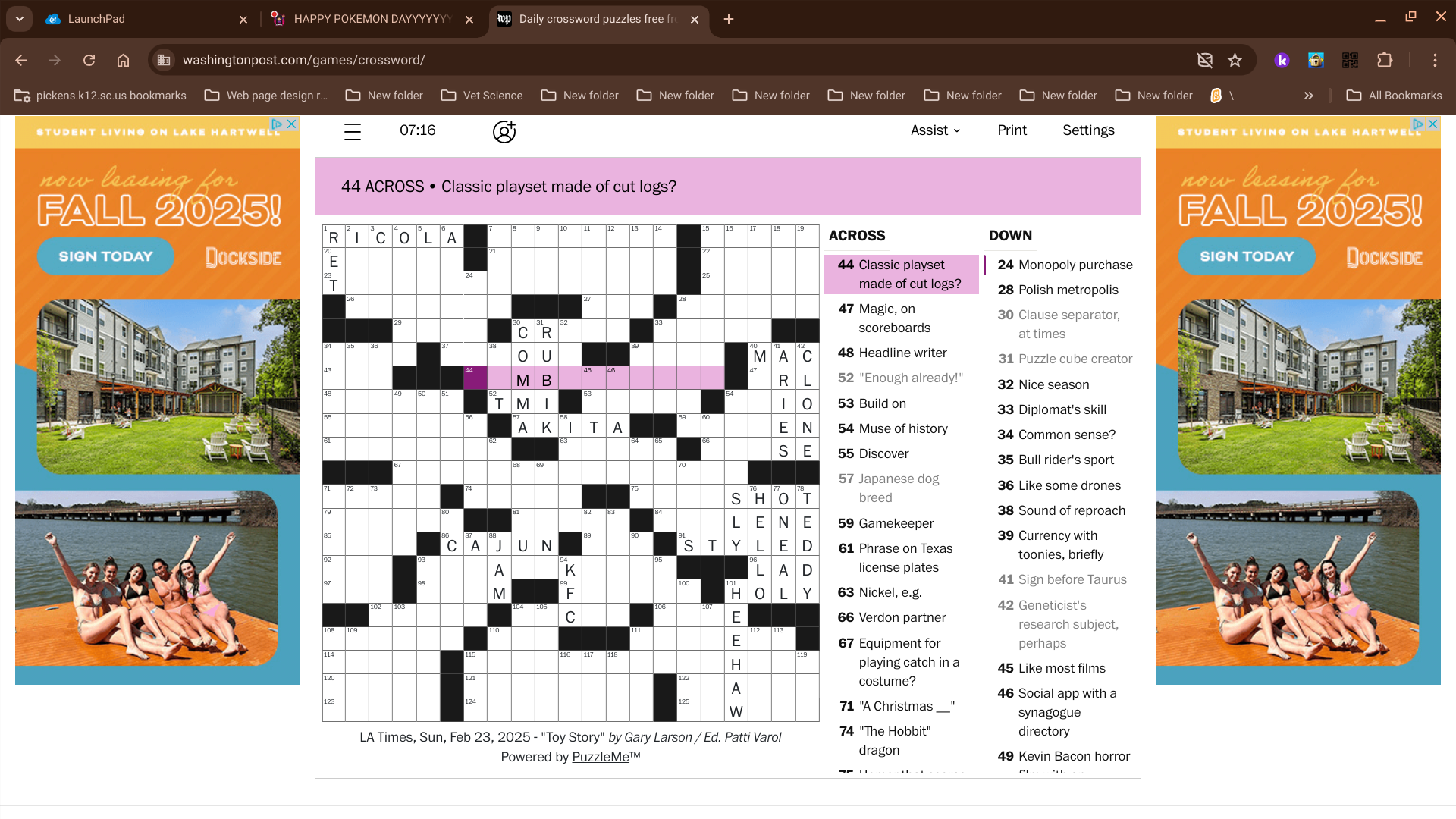The width and height of the screenshot is (1456, 819).
Task: Open the crossword hamburger menu
Action: (353, 131)
